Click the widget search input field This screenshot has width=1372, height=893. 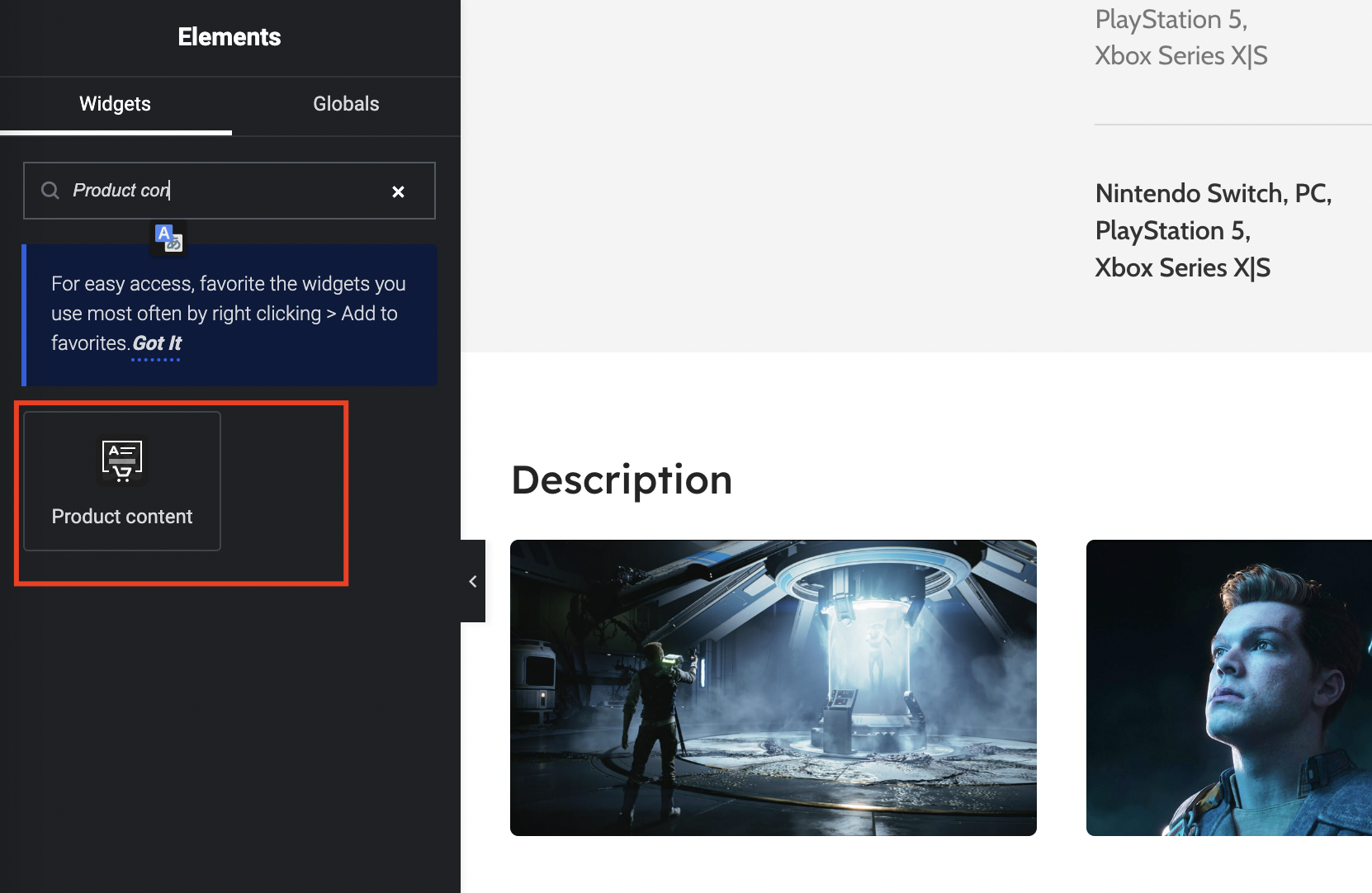click(229, 191)
